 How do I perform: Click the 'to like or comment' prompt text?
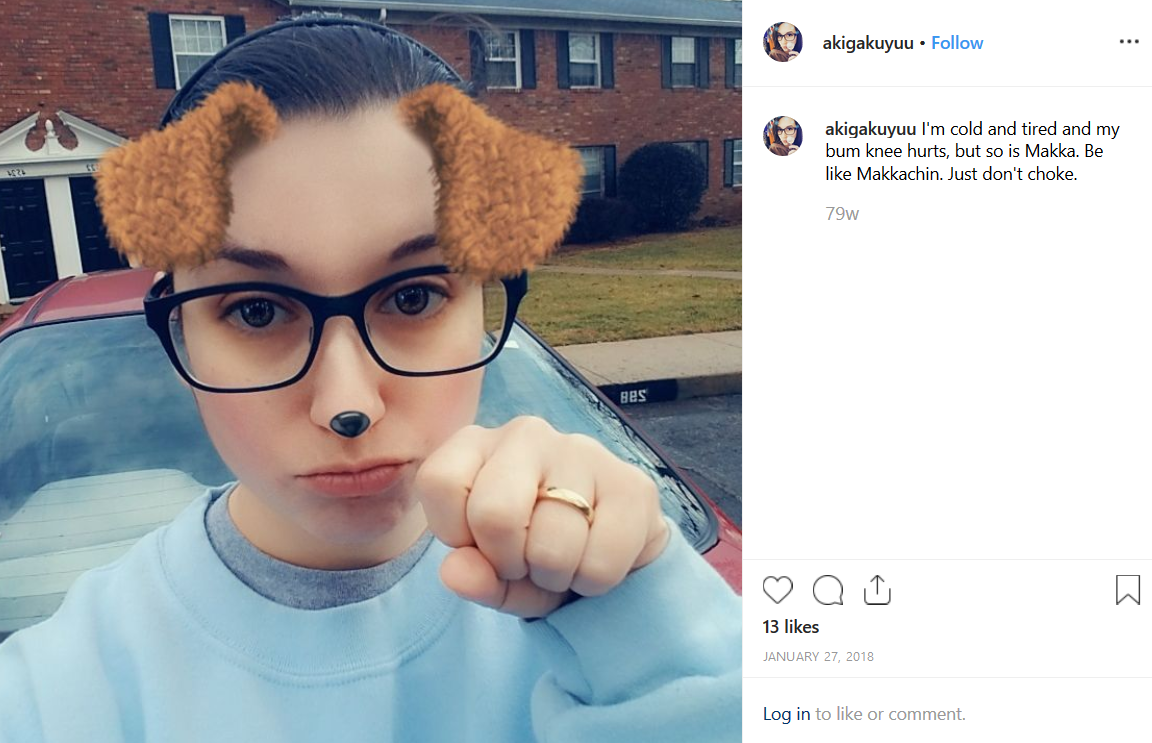tap(890, 714)
